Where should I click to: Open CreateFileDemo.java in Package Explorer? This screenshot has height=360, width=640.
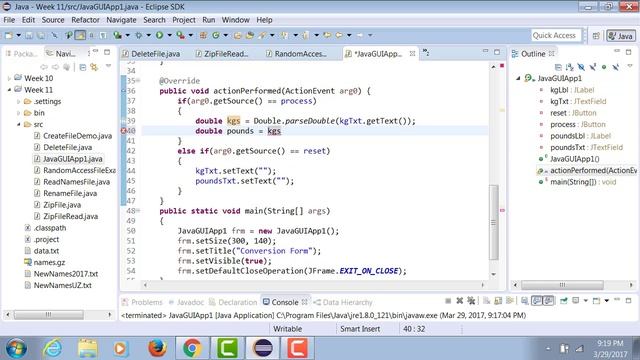tap(78, 136)
